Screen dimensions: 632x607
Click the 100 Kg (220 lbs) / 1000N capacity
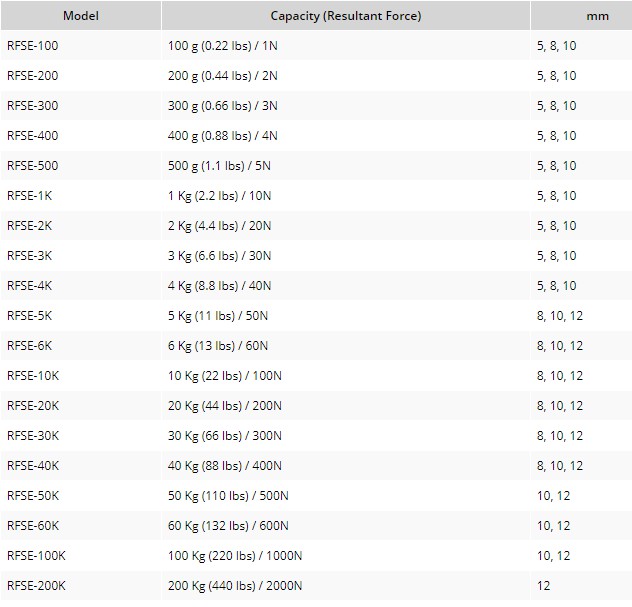pyautogui.click(x=234, y=556)
